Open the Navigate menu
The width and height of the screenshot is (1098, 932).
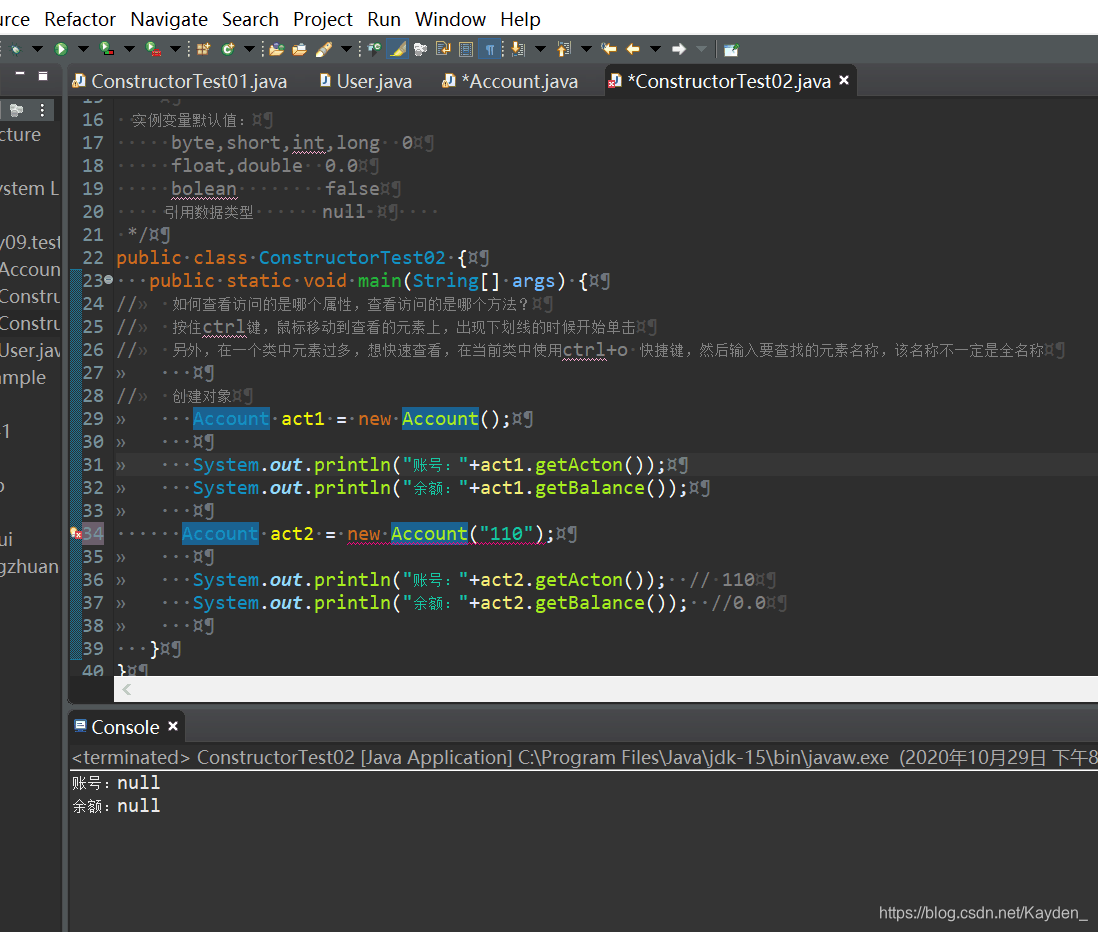[x=169, y=19]
